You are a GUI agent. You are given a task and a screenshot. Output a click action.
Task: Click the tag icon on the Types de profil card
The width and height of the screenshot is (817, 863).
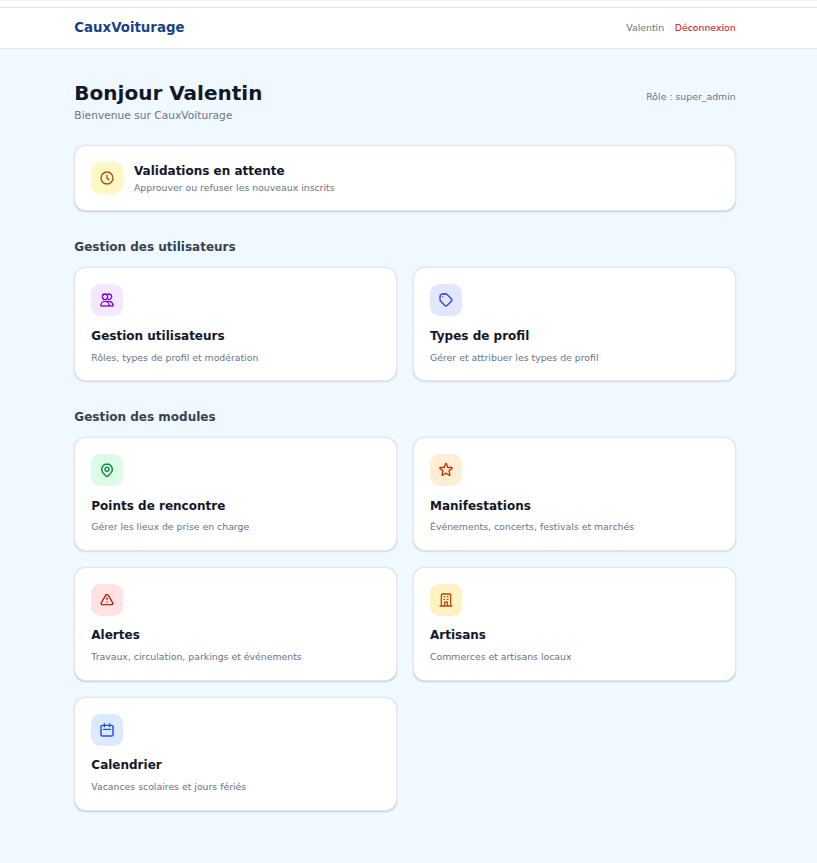(446, 300)
